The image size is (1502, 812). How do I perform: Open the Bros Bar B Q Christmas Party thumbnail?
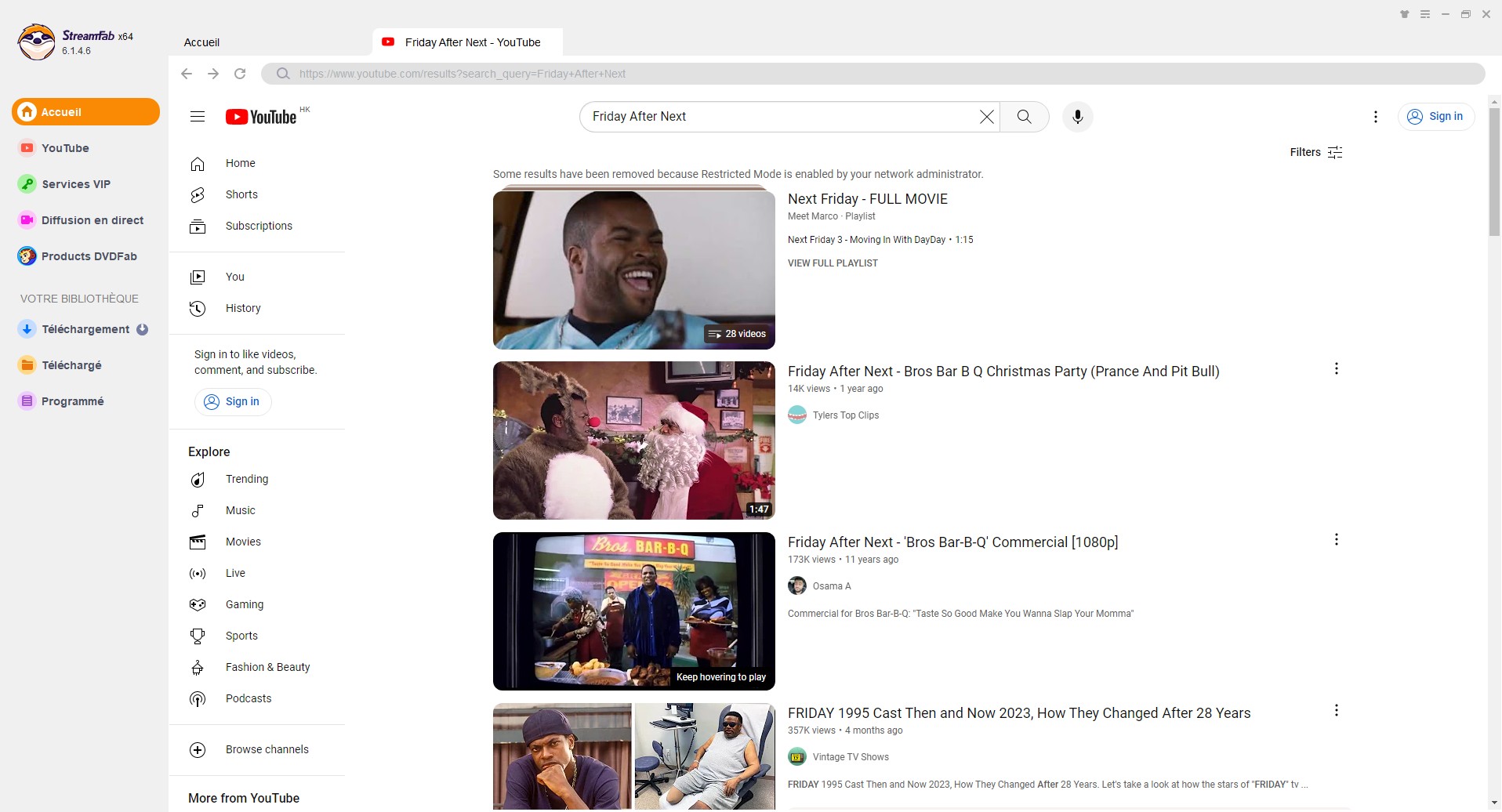[x=634, y=440]
